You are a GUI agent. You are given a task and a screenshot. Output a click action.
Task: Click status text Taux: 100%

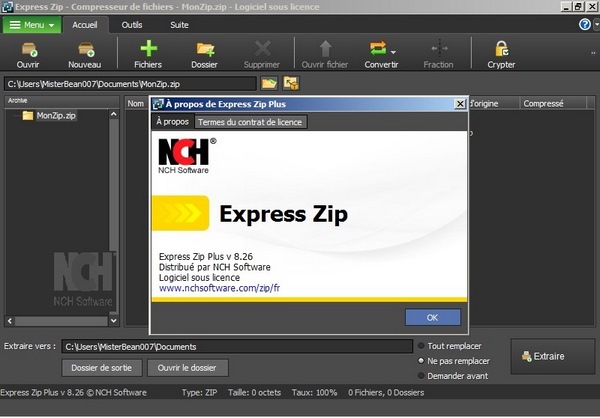(314, 392)
